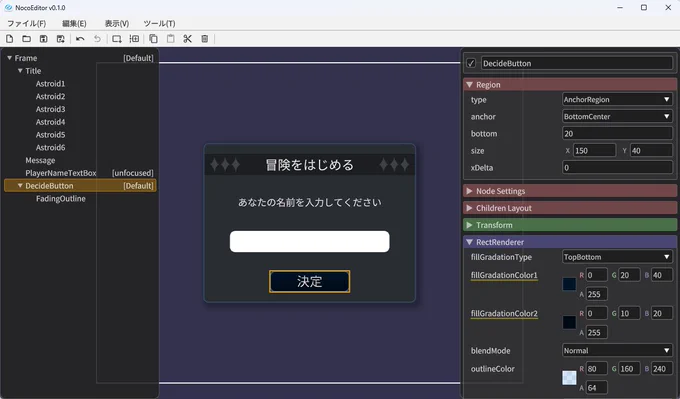Screen dimensions: 680x399
Task: Click the Undo arrow icon
Action: coord(80,39)
